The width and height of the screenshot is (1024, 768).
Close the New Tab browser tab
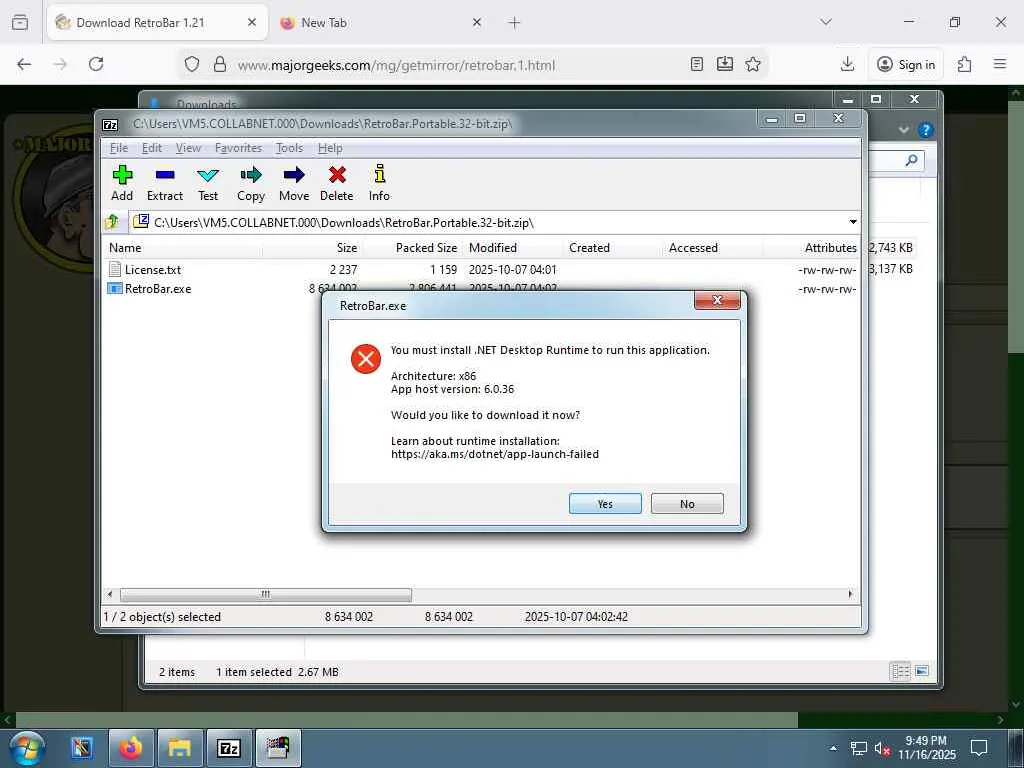(x=477, y=23)
